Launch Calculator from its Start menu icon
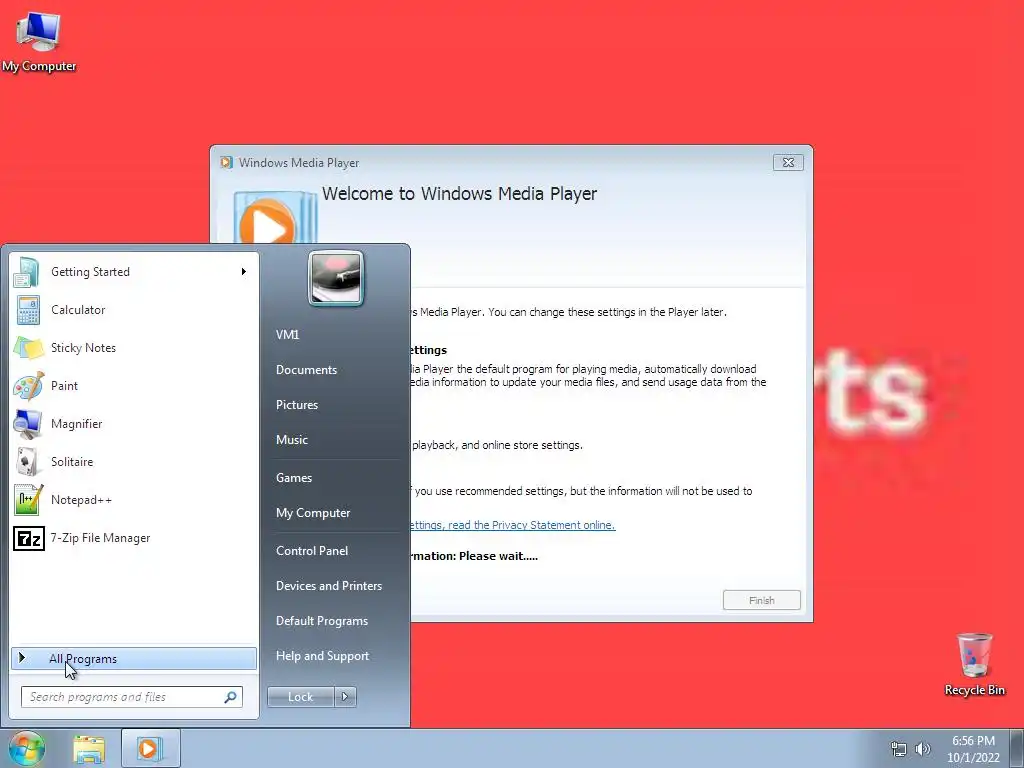This screenshot has width=1024, height=768. click(28, 310)
